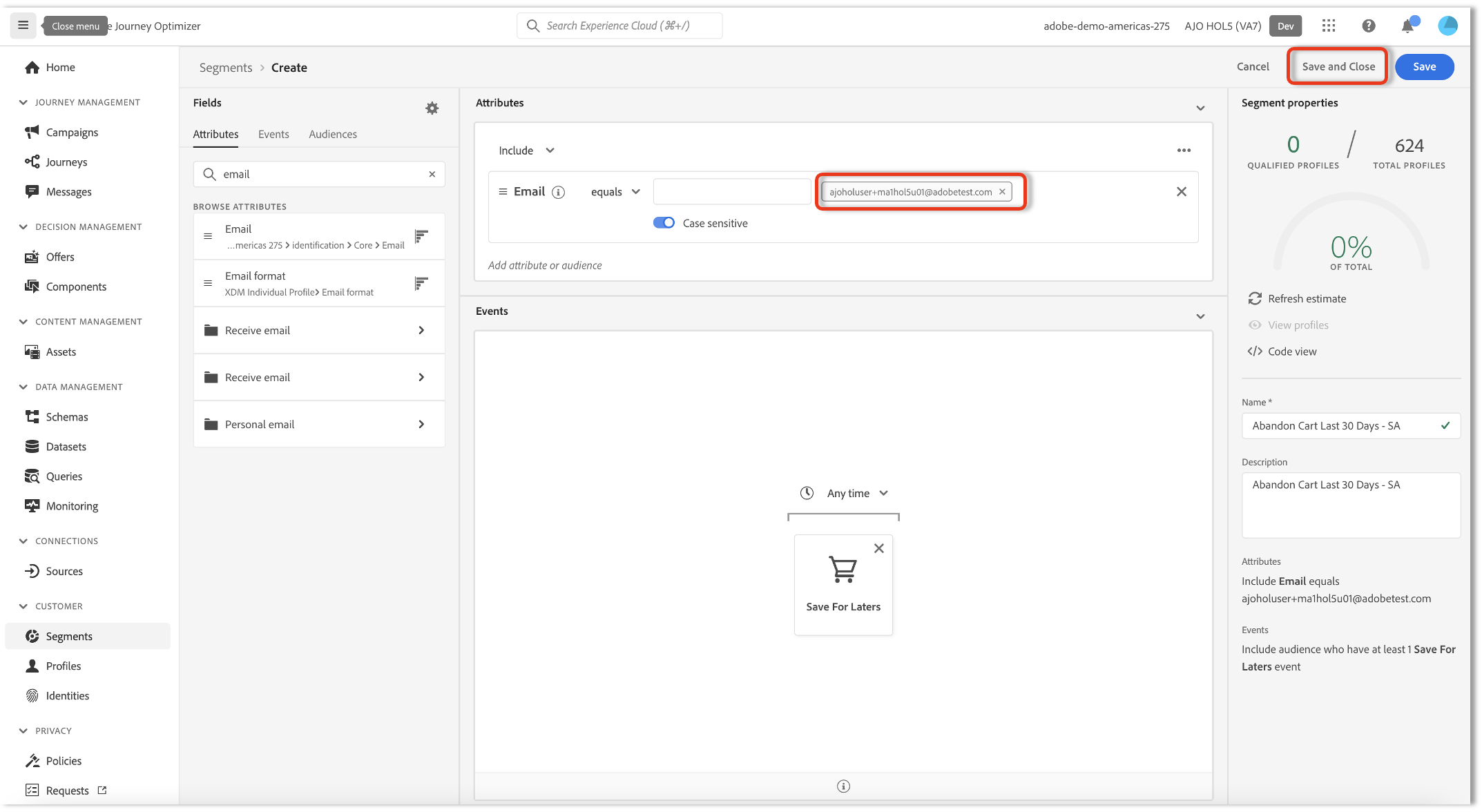Open Journeys in the sidebar
Viewport: 1482px width, 812px height.
tap(66, 162)
